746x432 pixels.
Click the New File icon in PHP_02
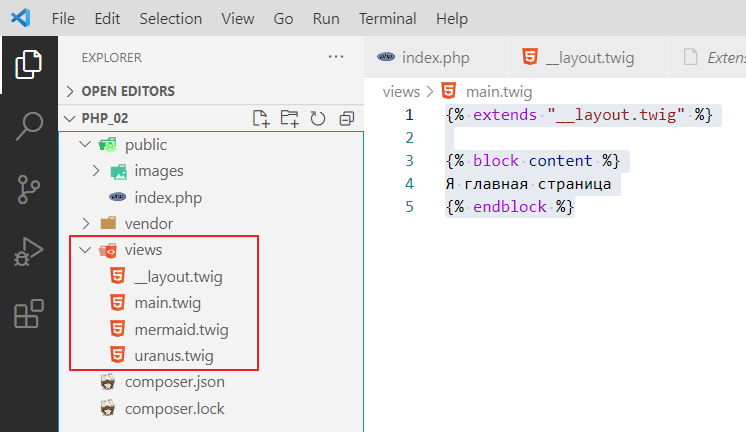click(x=261, y=119)
